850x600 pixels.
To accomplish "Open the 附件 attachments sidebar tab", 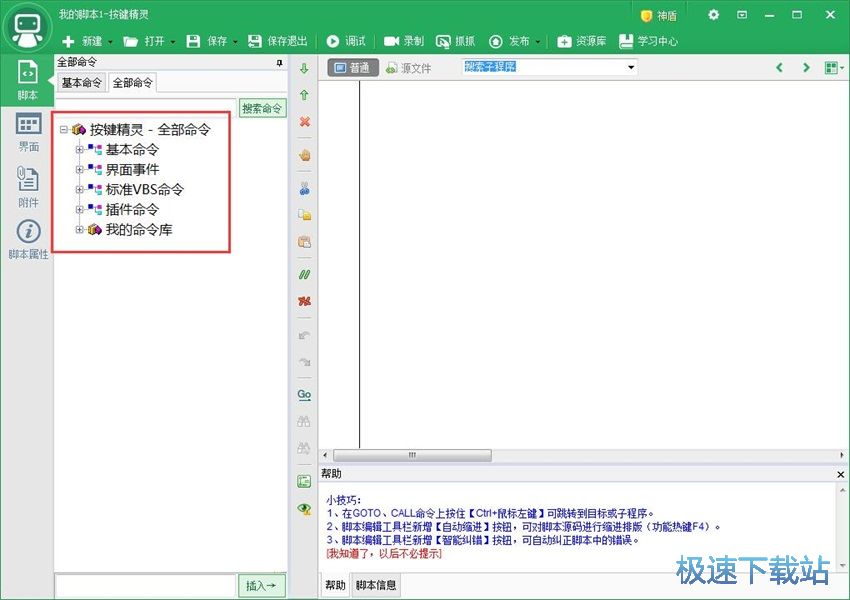I will (x=28, y=186).
